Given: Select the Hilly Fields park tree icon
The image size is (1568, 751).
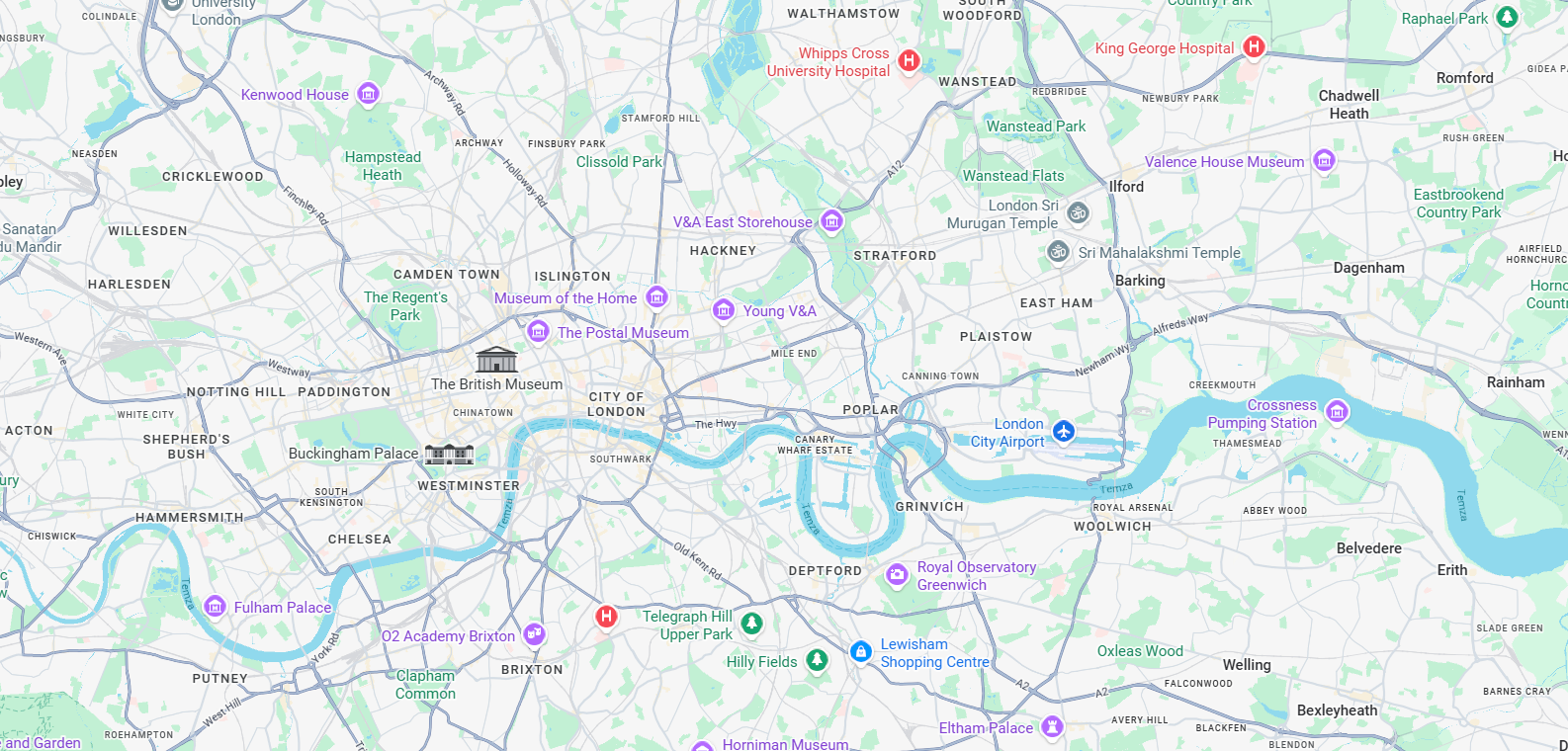Looking at the screenshot, I should point(817,660).
